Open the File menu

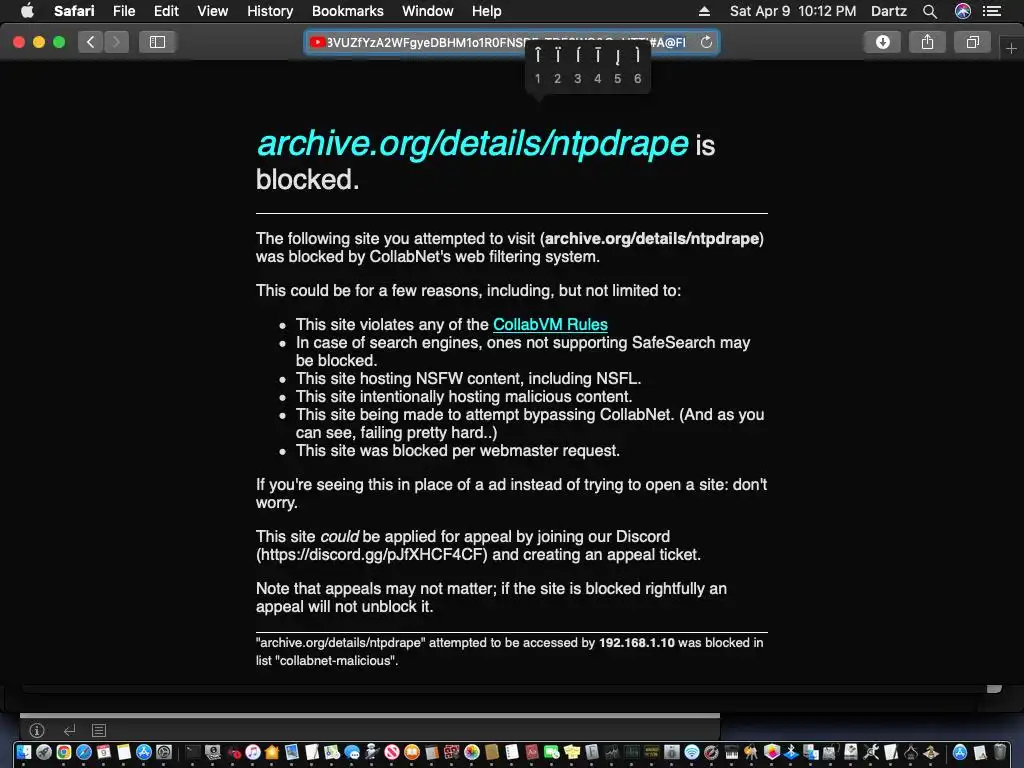pyautogui.click(x=124, y=11)
